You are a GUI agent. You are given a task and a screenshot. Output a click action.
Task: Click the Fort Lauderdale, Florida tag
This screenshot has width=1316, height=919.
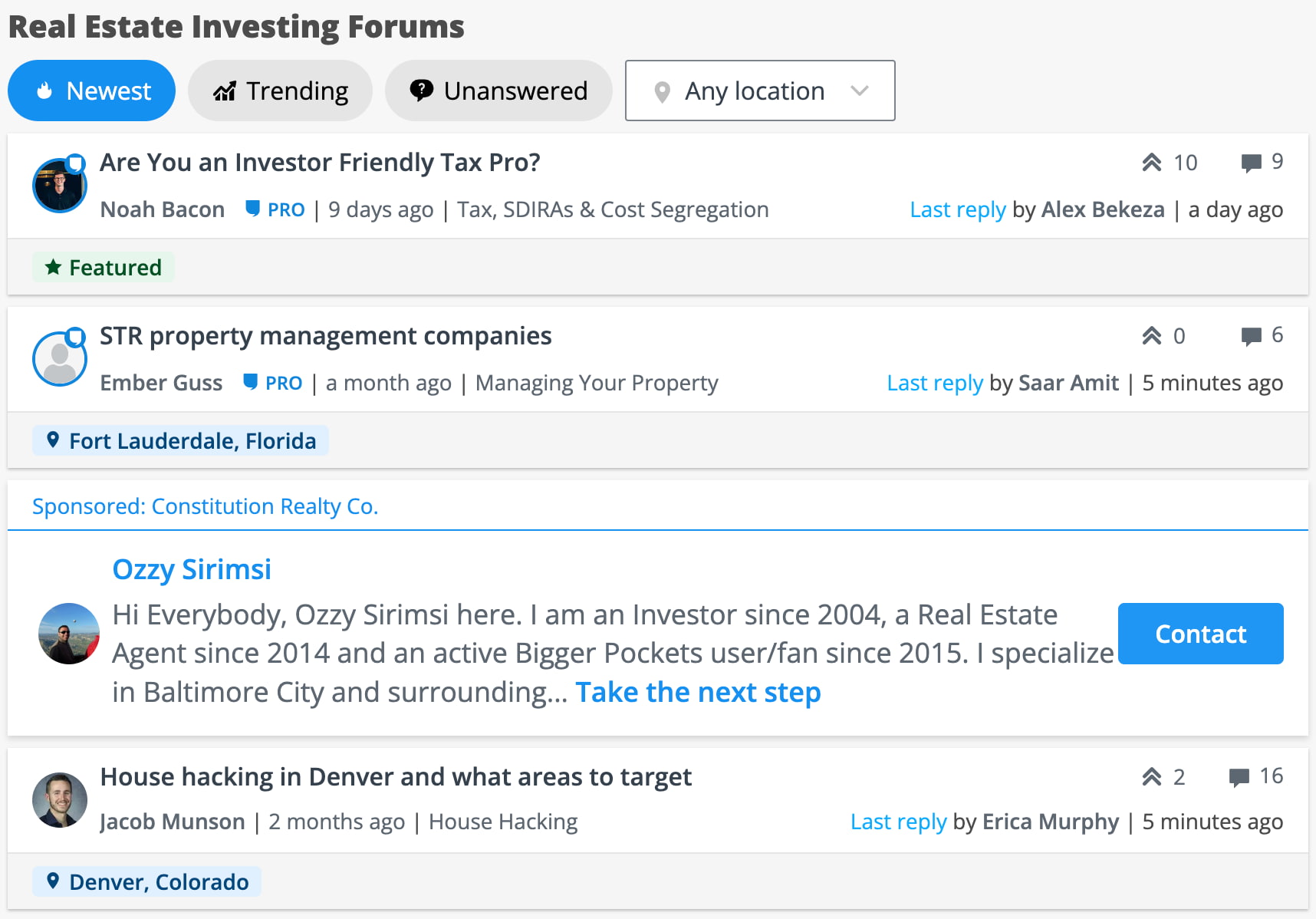pos(180,441)
